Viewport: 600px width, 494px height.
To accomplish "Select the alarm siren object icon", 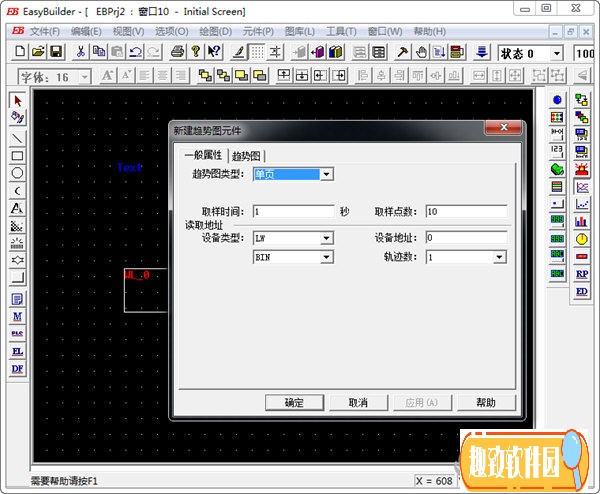I will [x=582, y=170].
